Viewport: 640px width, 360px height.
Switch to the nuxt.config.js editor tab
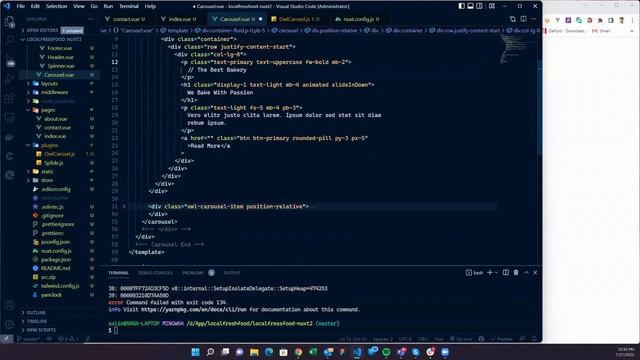[358, 19]
